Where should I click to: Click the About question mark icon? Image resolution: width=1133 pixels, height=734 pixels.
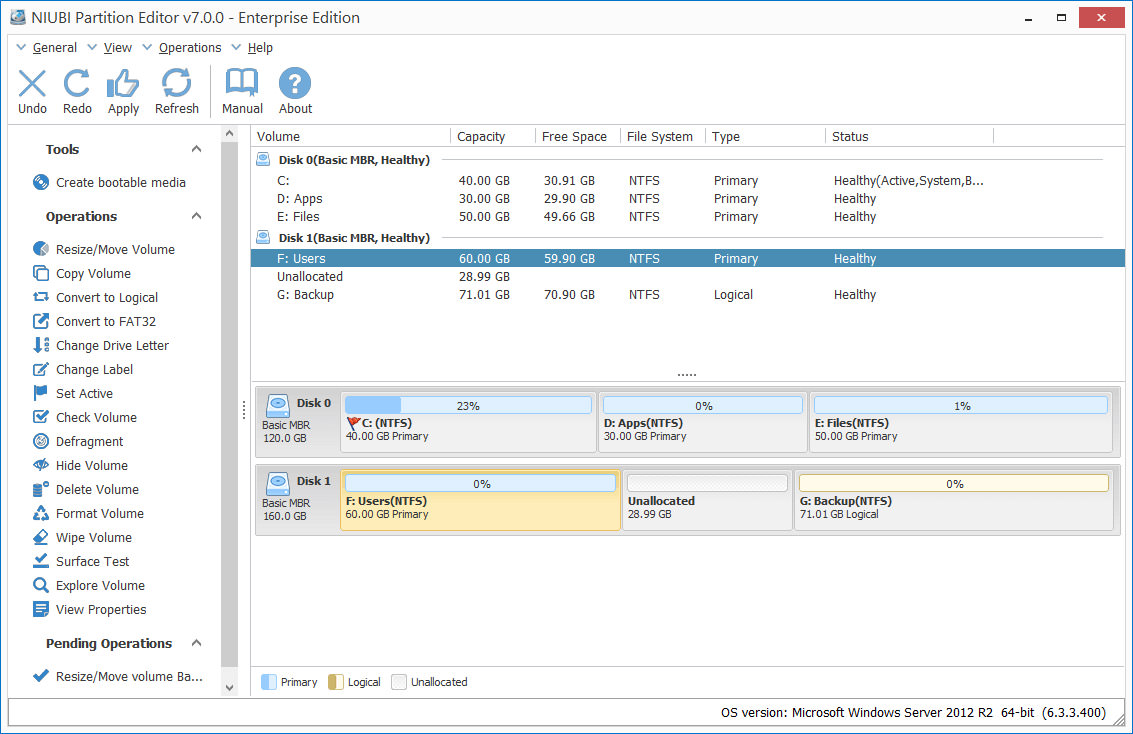(x=295, y=83)
